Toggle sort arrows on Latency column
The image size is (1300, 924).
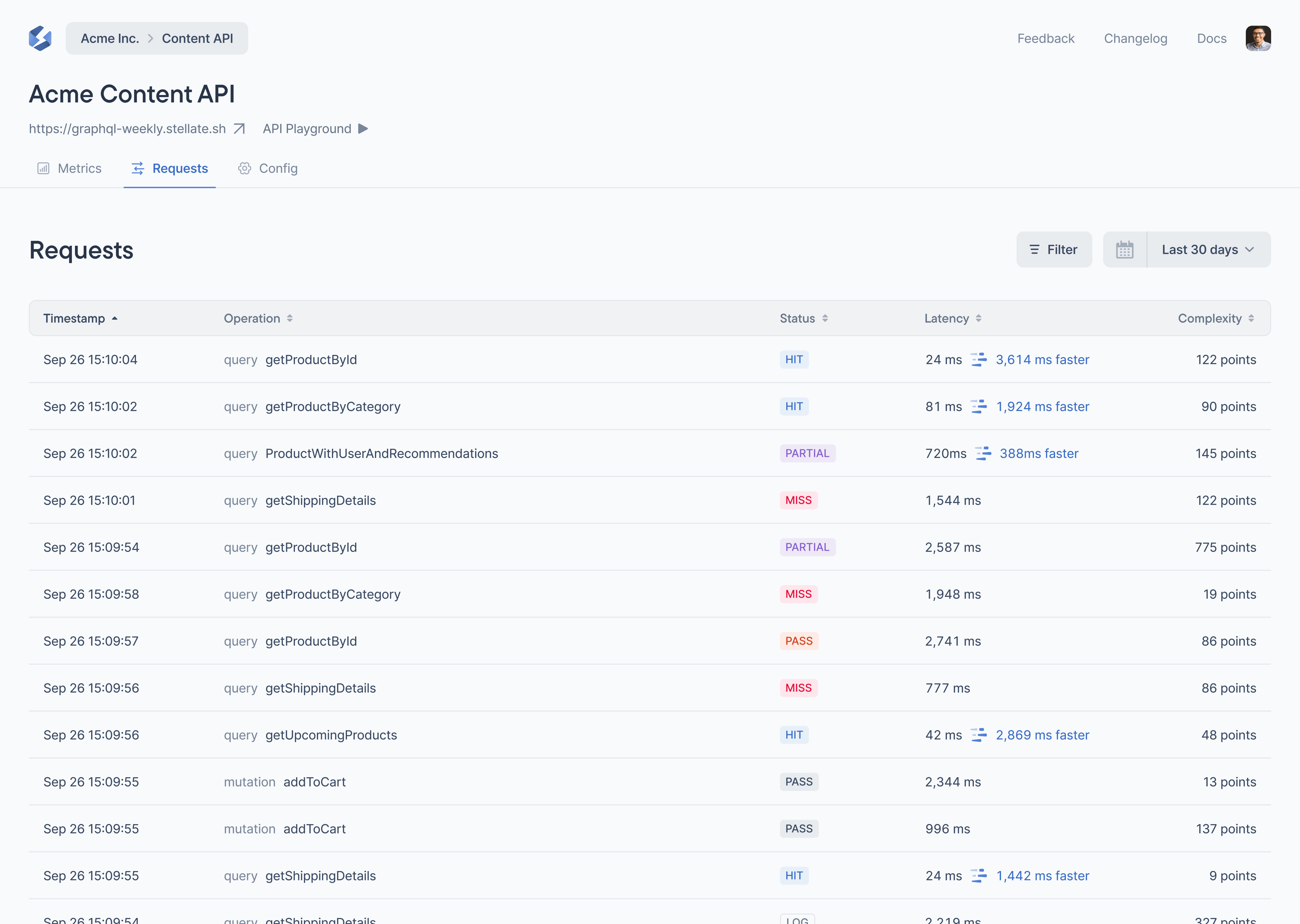coord(978,319)
